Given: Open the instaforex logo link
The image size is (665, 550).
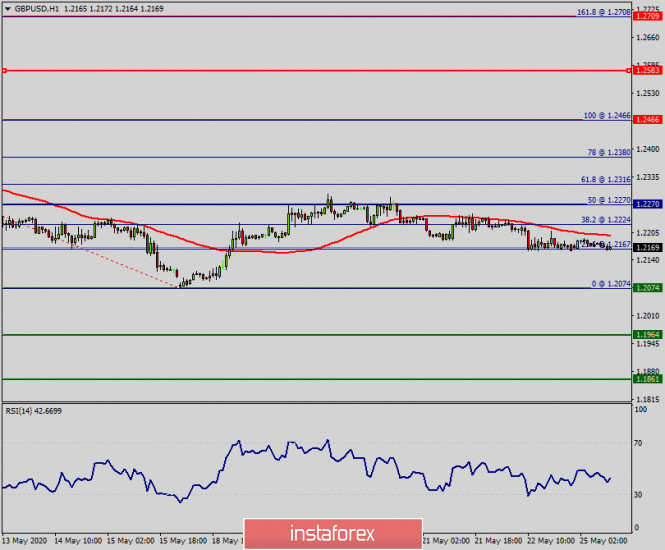Looking at the screenshot, I should click(332, 531).
